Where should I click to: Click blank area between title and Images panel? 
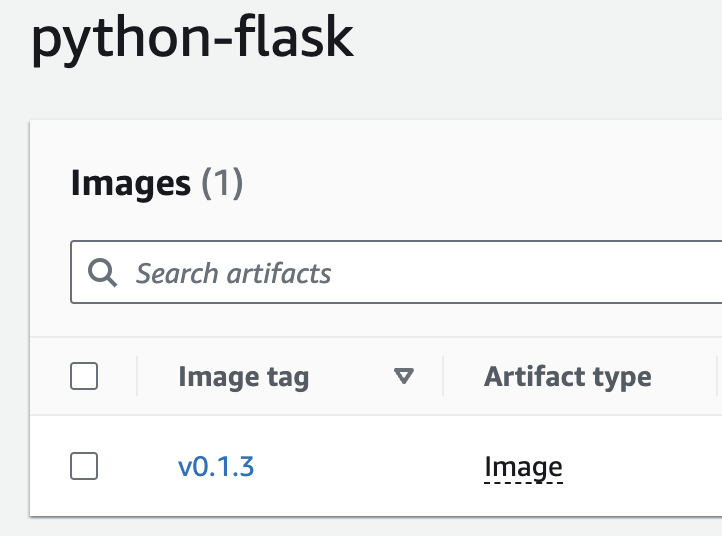click(361, 94)
